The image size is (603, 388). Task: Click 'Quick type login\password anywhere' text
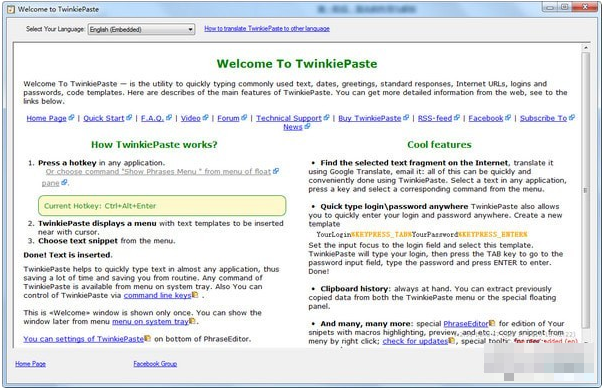pos(394,206)
